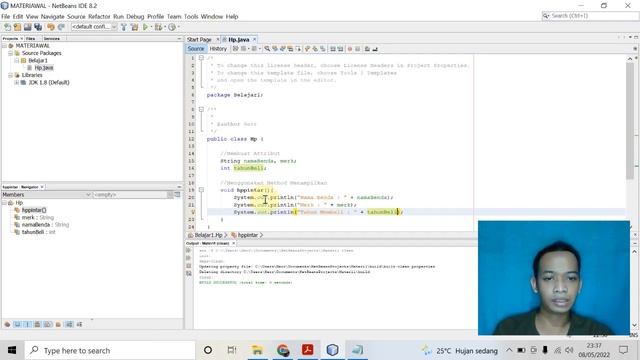Click the Clean and Build Project icon

(134, 27)
